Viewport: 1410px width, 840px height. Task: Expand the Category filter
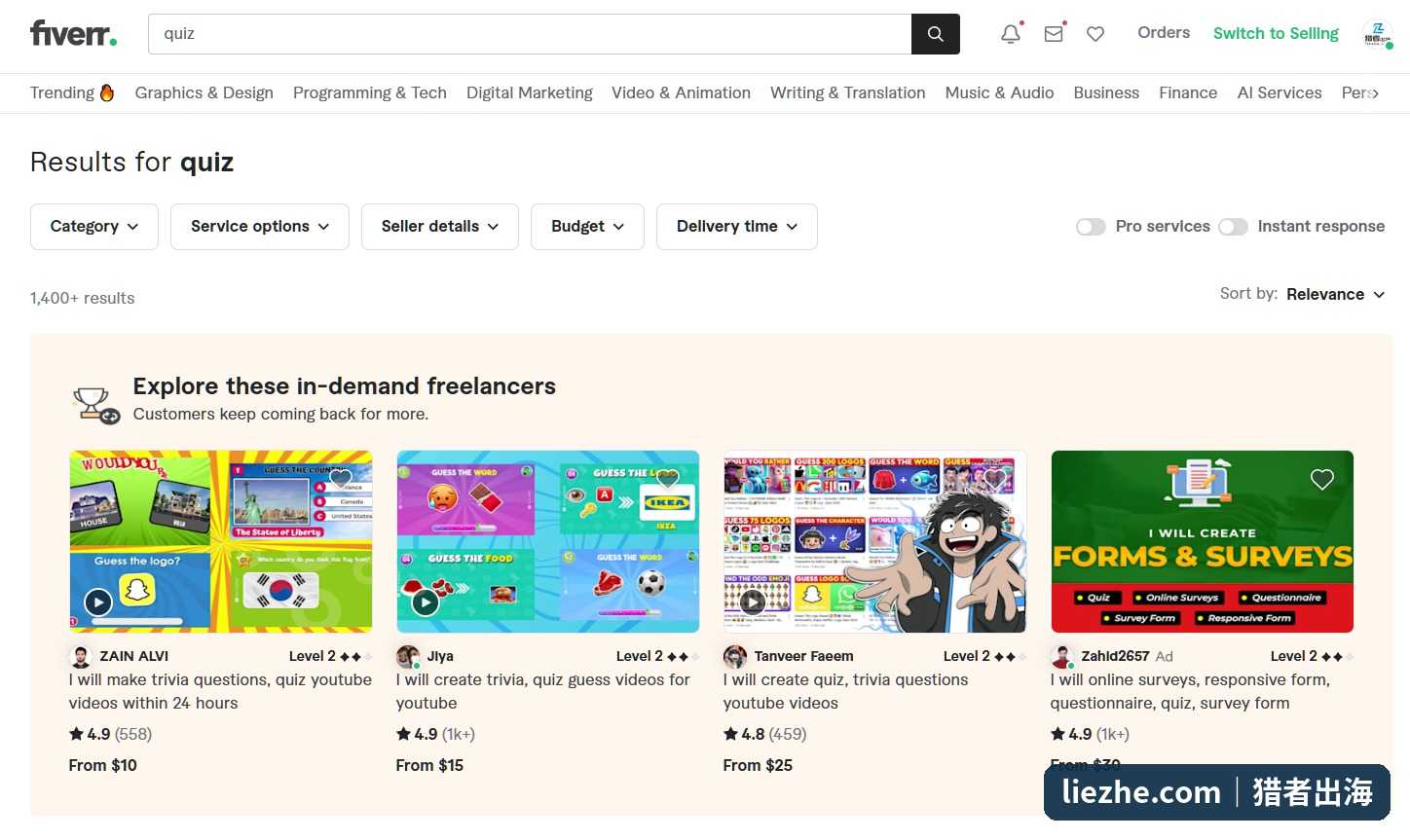pos(94,227)
